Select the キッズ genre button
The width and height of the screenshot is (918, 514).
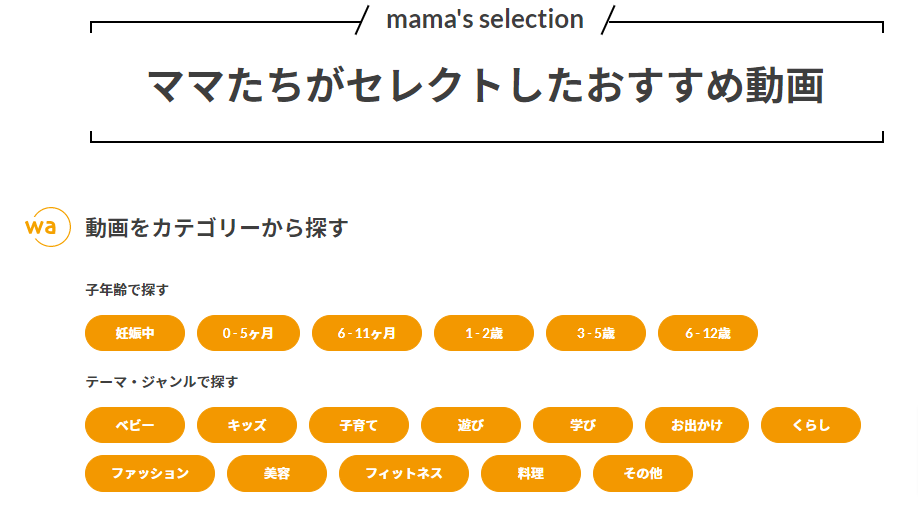[247, 425]
